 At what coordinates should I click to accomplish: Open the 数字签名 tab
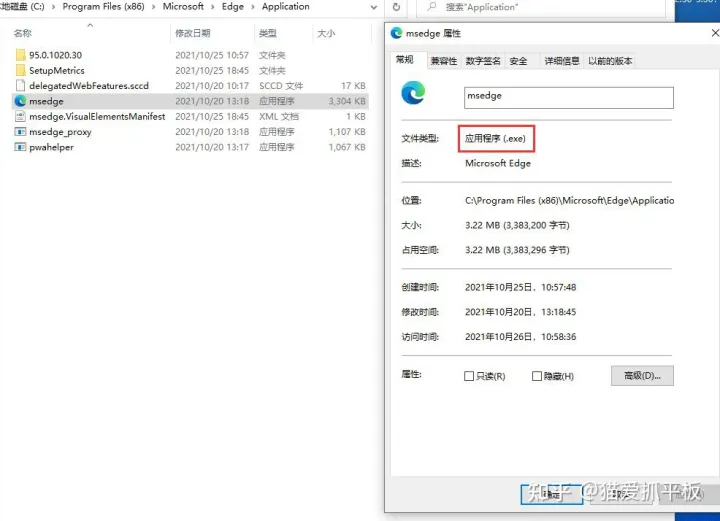483,61
